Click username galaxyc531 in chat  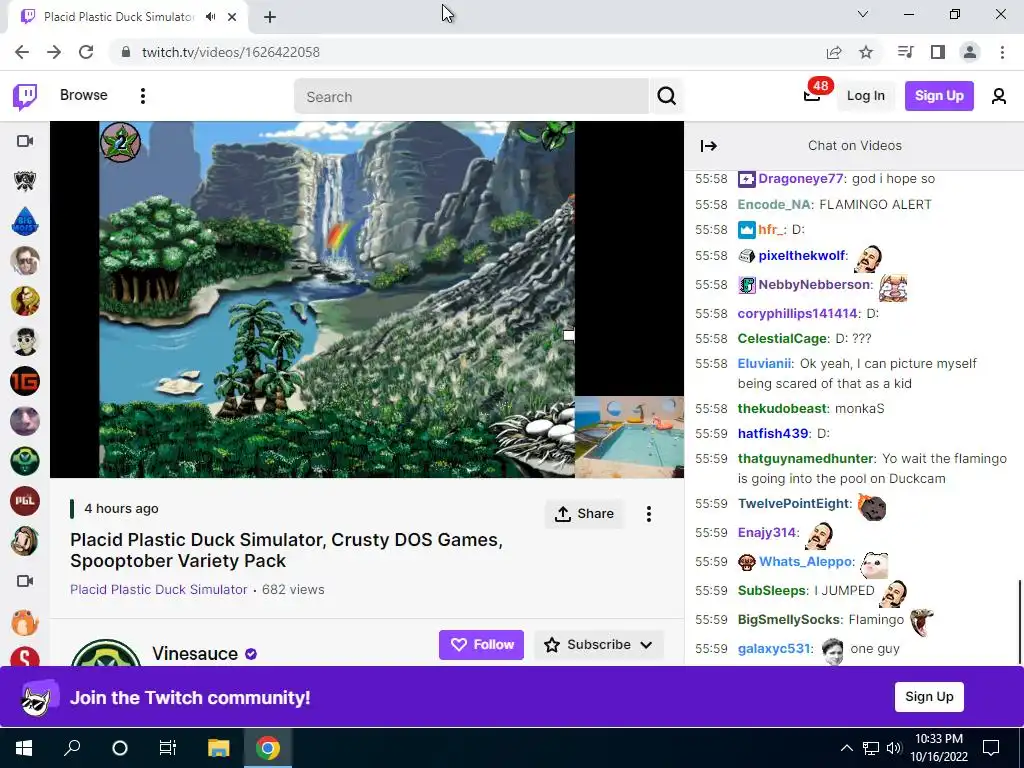pyautogui.click(x=773, y=648)
